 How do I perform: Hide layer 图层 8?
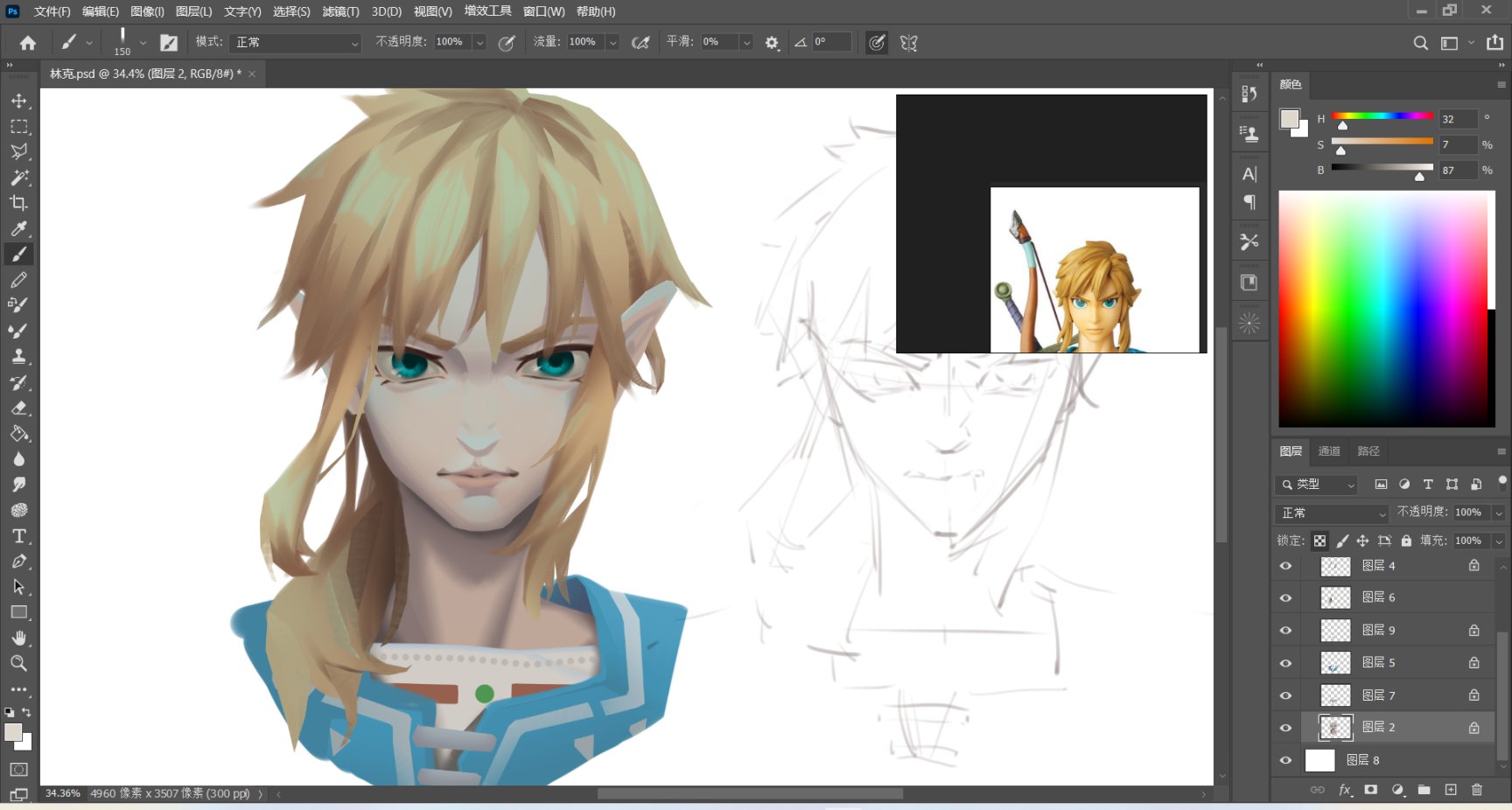point(1285,760)
